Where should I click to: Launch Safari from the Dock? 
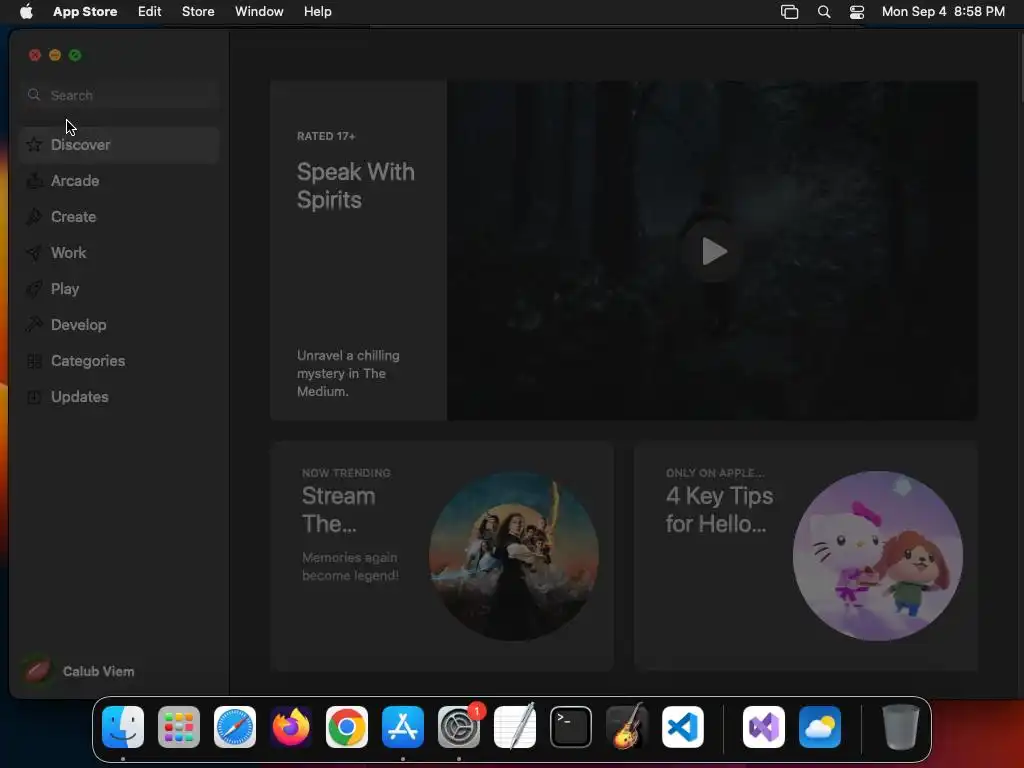235,727
